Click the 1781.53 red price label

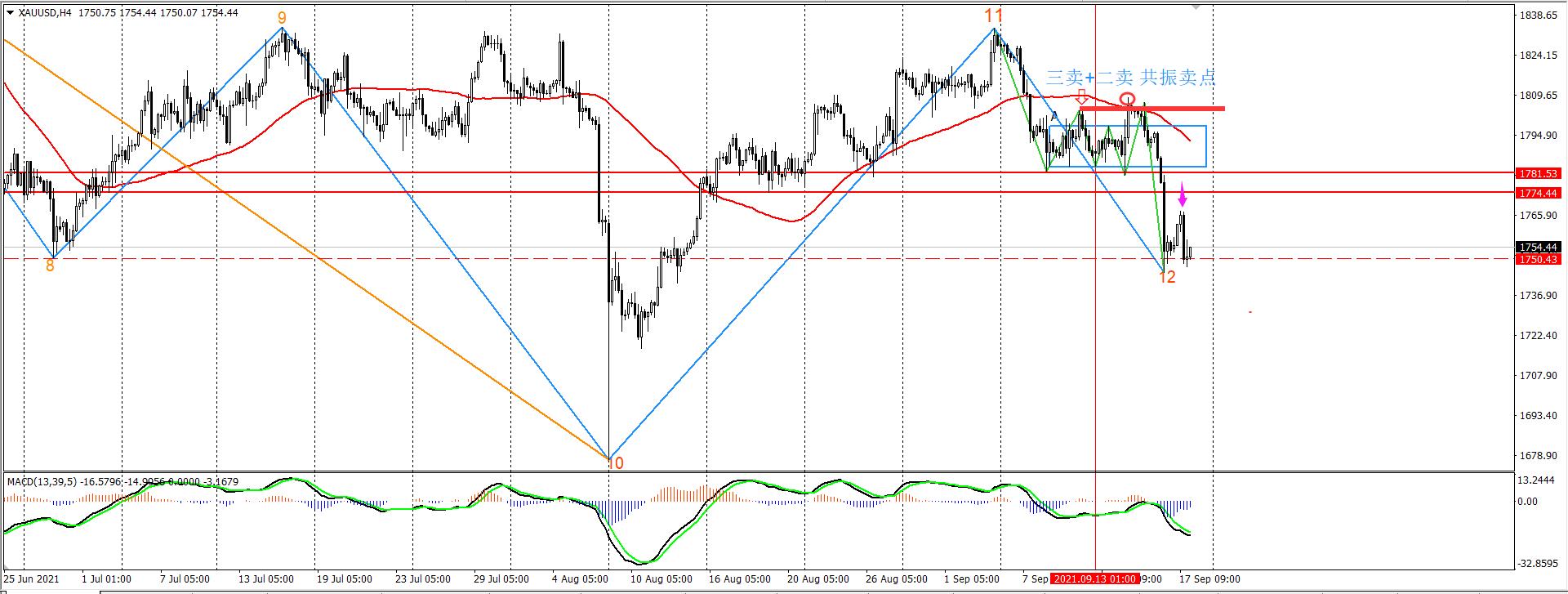(1538, 173)
